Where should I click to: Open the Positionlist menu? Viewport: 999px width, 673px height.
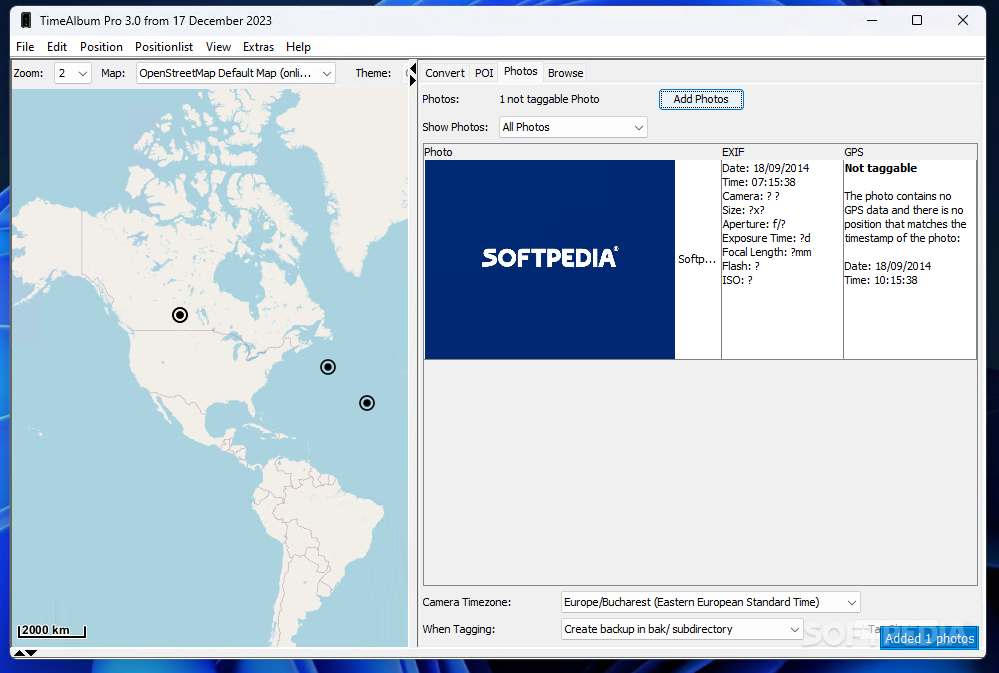pyautogui.click(x=164, y=47)
